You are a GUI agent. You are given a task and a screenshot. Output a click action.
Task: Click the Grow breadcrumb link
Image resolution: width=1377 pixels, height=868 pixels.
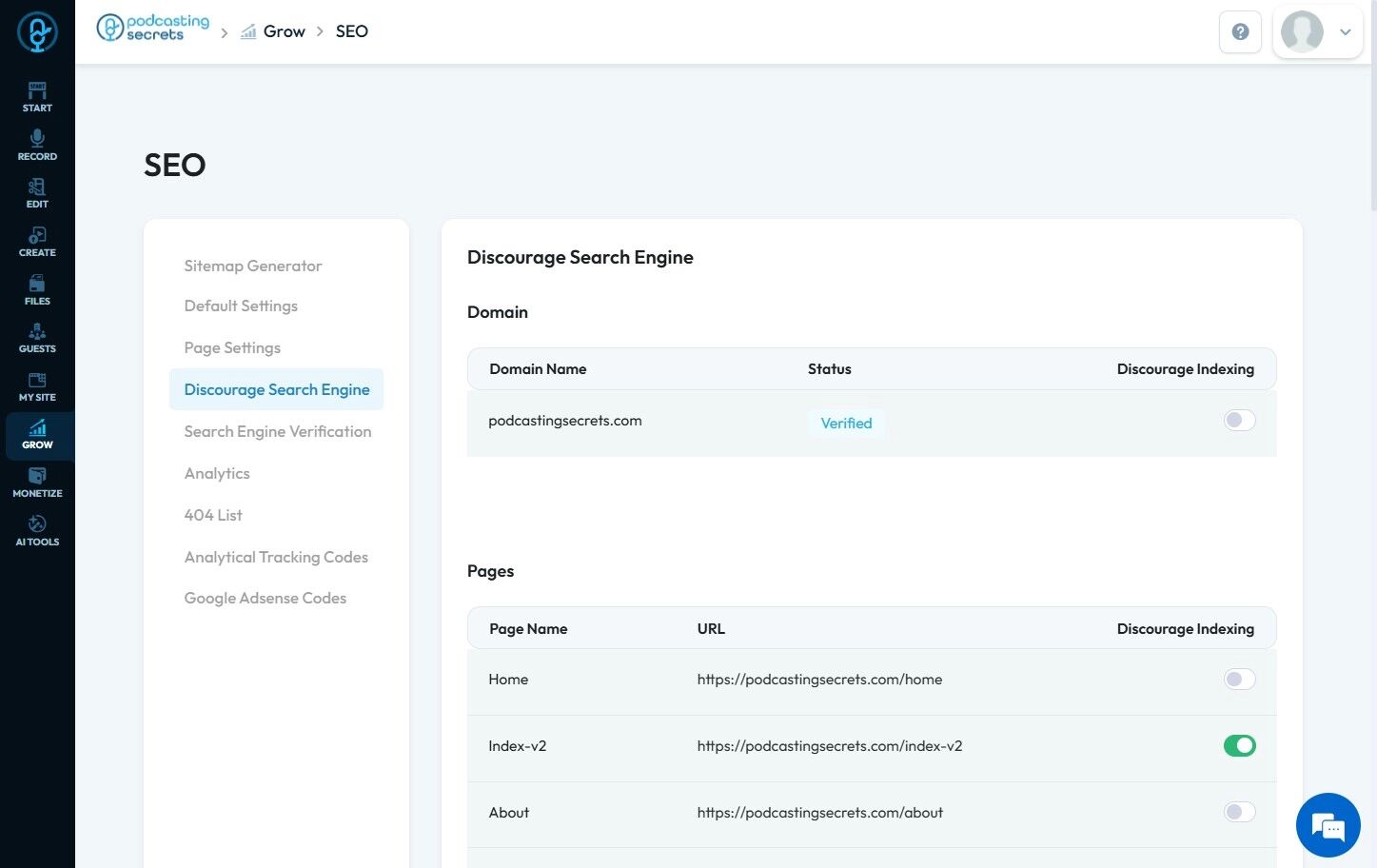pos(284,31)
